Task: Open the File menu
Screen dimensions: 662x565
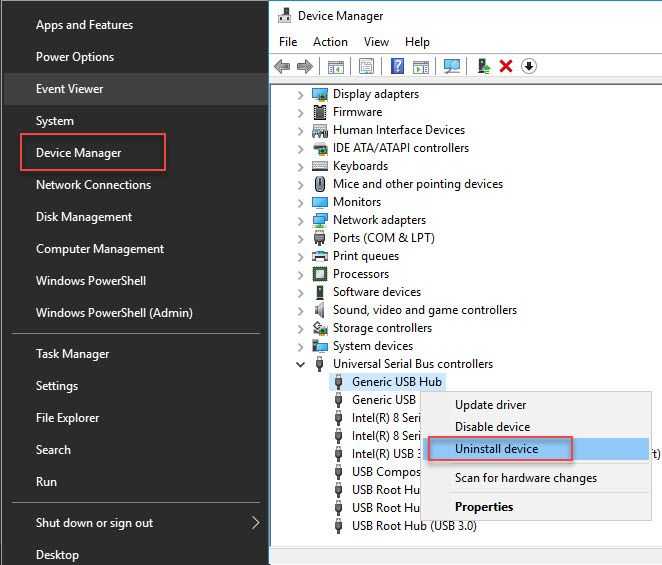Action: click(288, 42)
